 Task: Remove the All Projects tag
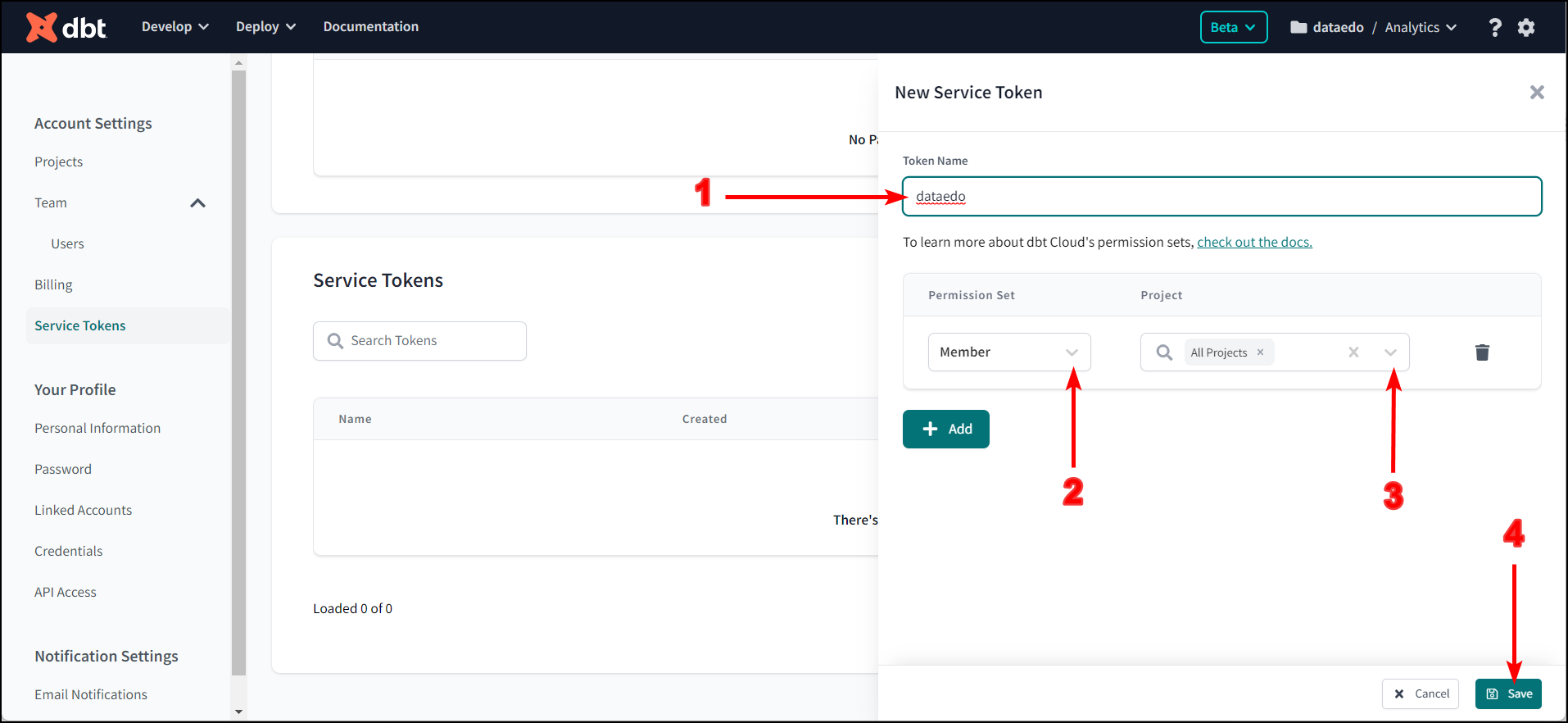click(x=1260, y=352)
